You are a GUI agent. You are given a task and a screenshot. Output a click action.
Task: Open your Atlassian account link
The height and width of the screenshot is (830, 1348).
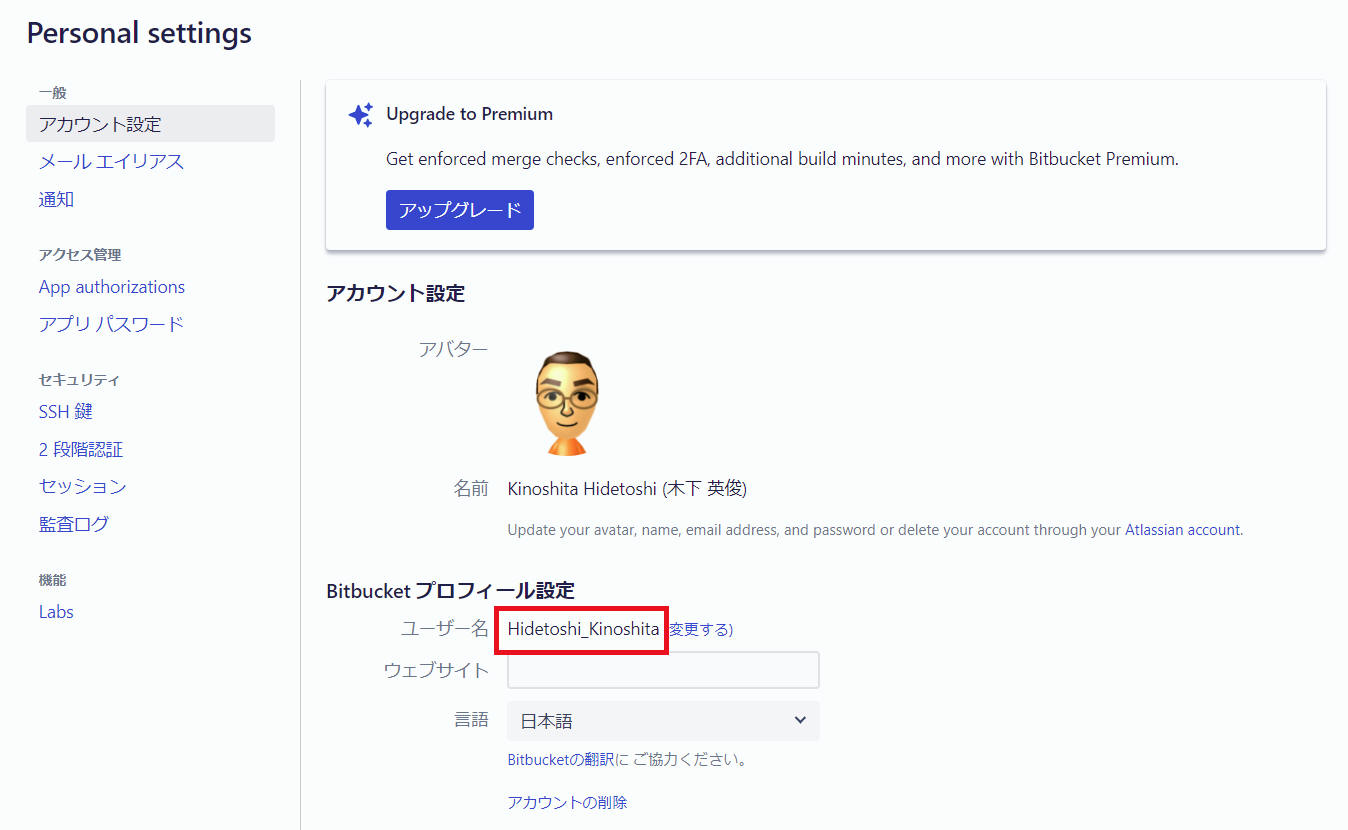pyautogui.click(x=1183, y=529)
